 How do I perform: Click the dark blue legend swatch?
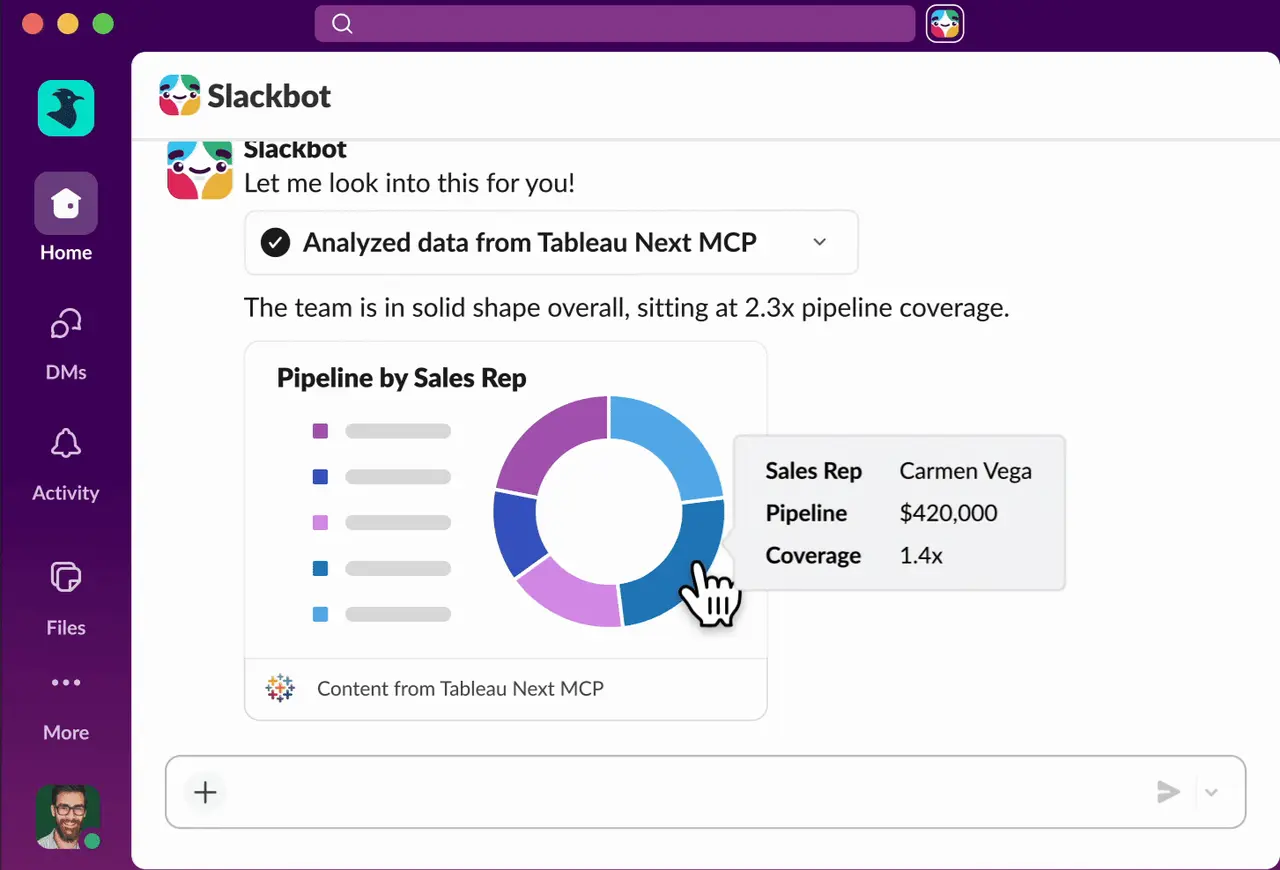point(320,477)
